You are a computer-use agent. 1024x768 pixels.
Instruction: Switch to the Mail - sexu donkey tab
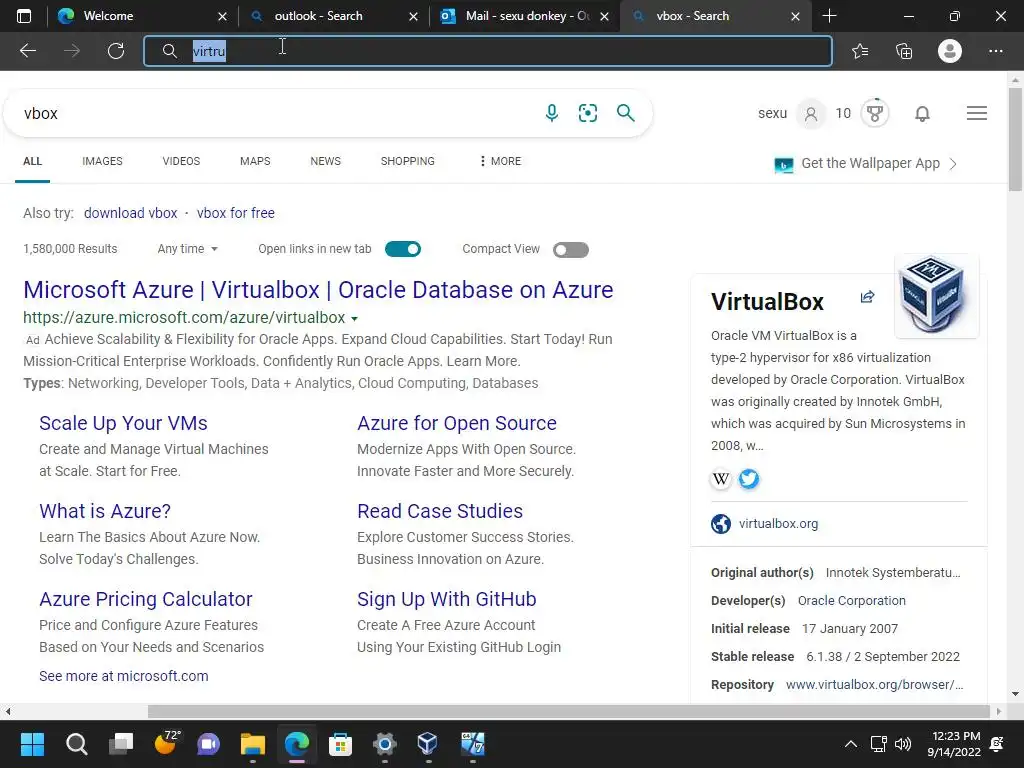(527, 16)
